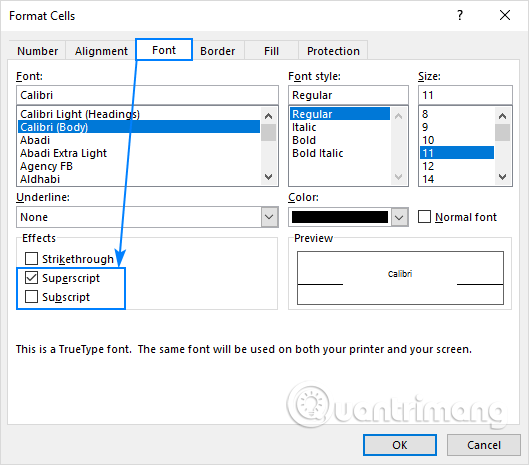Enable the Strikethrough checkbox
Image resolution: width=529 pixels, height=465 pixels.
click(x=31, y=258)
